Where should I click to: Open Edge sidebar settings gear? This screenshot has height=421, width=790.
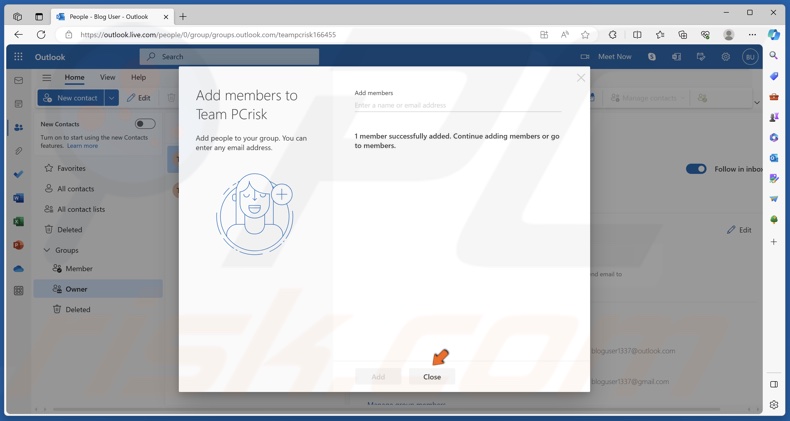pyautogui.click(x=774, y=404)
